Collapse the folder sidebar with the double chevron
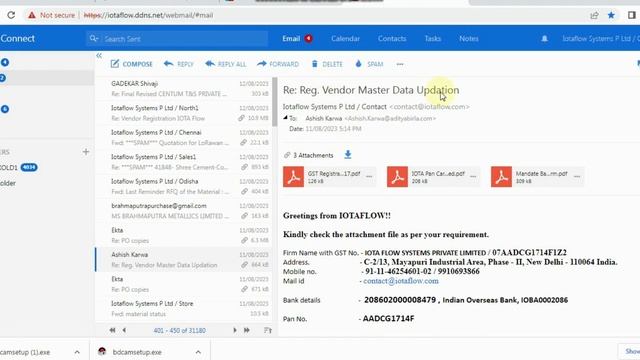This screenshot has height=360, width=640. (x=99, y=56)
